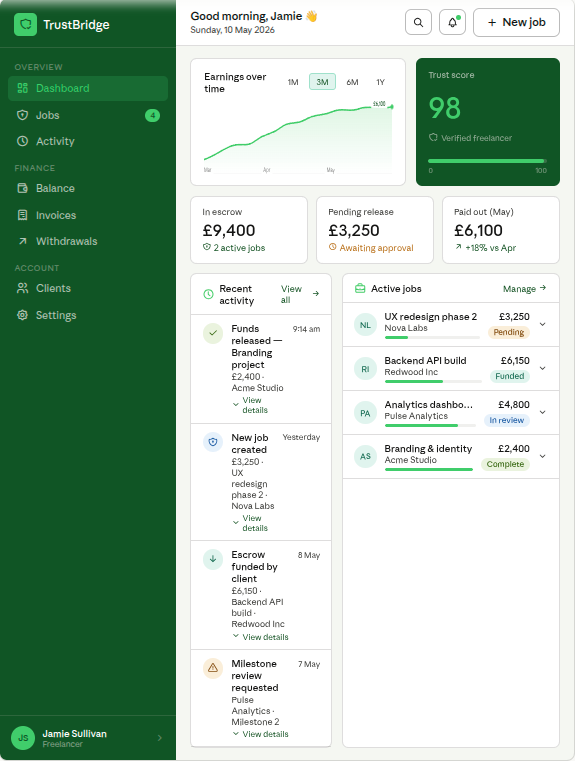Click Manage active jobs link

(x=525, y=289)
